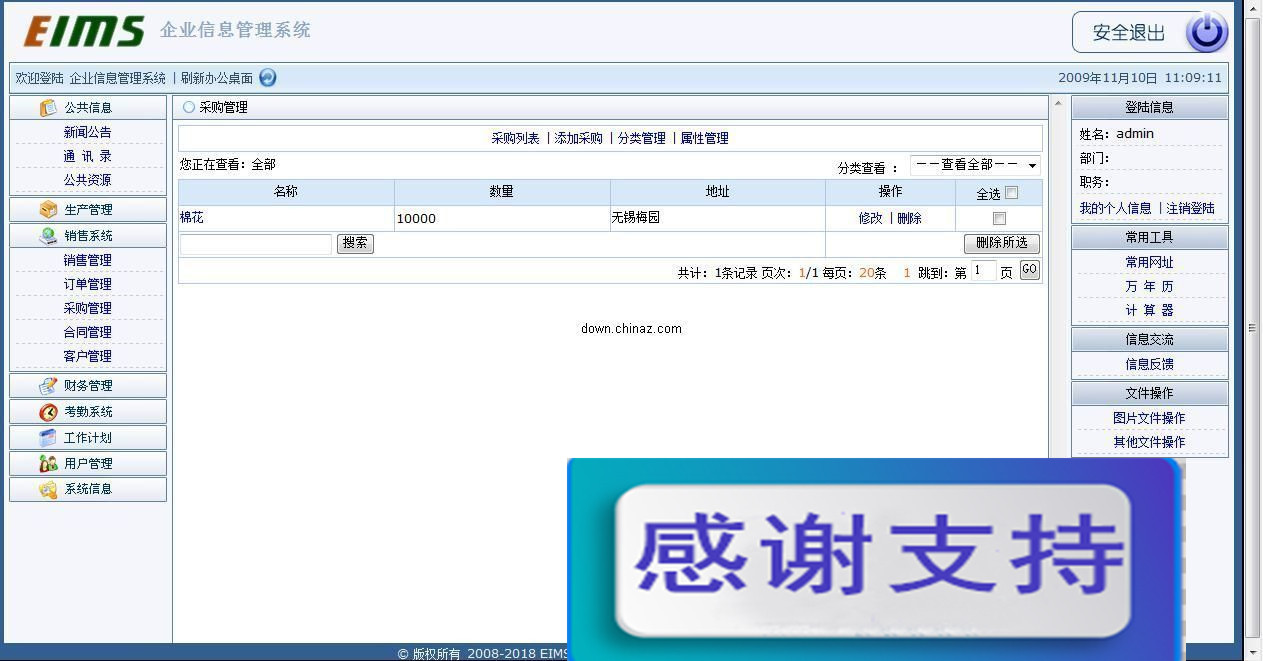Expand the 生产管理 menu section
Screen dimensions: 1263x661
[x=88, y=209]
